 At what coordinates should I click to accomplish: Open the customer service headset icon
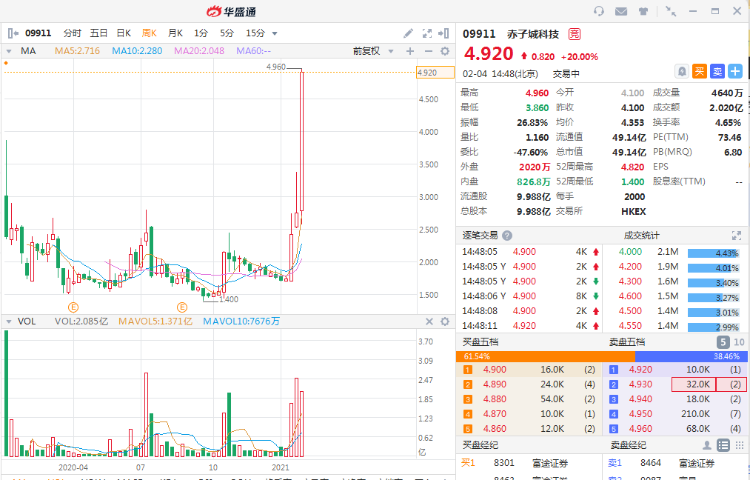pyautogui.click(x=598, y=11)
